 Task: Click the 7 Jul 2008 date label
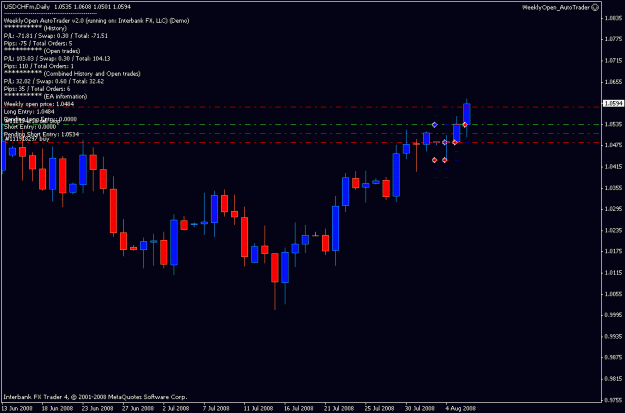[216, 409]
